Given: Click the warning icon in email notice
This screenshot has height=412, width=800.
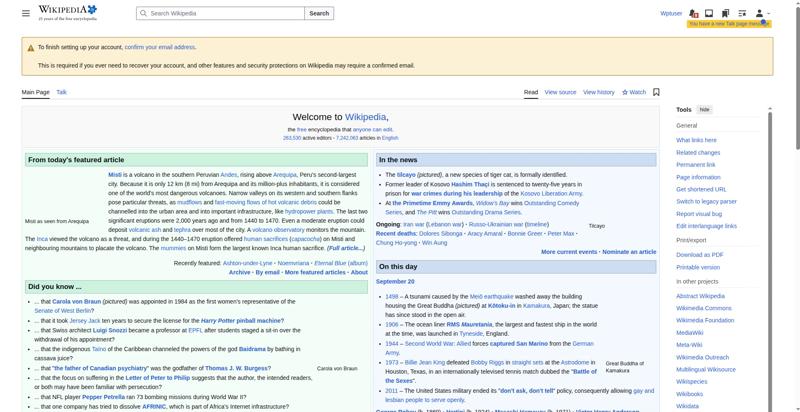Looking at the screenshot, I should tap(31, 47).
